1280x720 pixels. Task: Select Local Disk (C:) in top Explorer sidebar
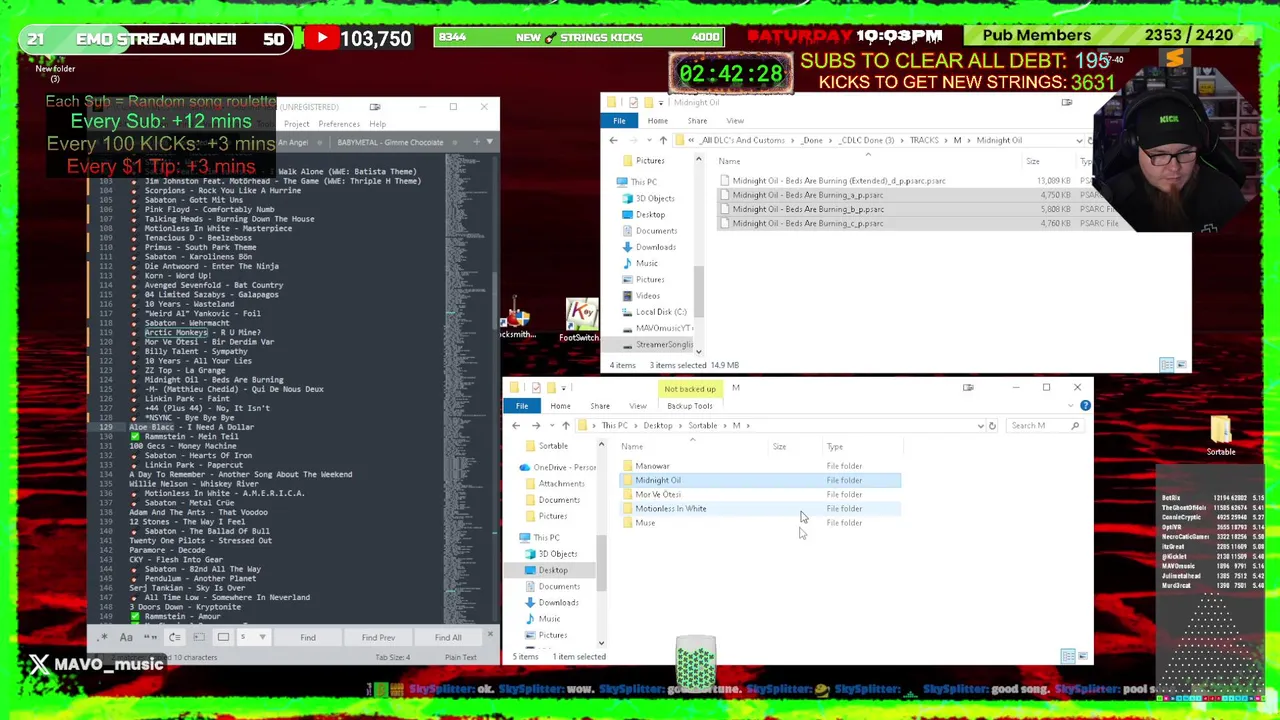tap(660, 312)
